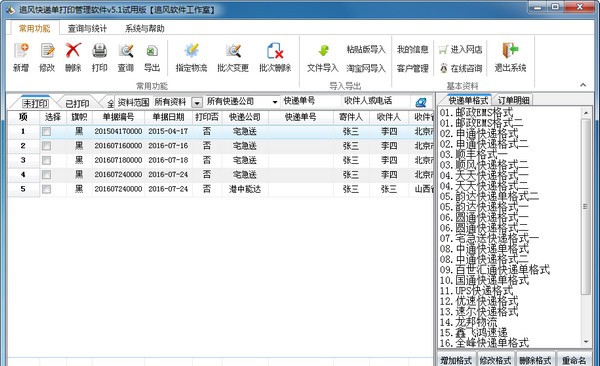Click 进入网店 shopping cart item
Image resolution: width=600 pixels, height=366 pixels.
[x=460, y=49]
